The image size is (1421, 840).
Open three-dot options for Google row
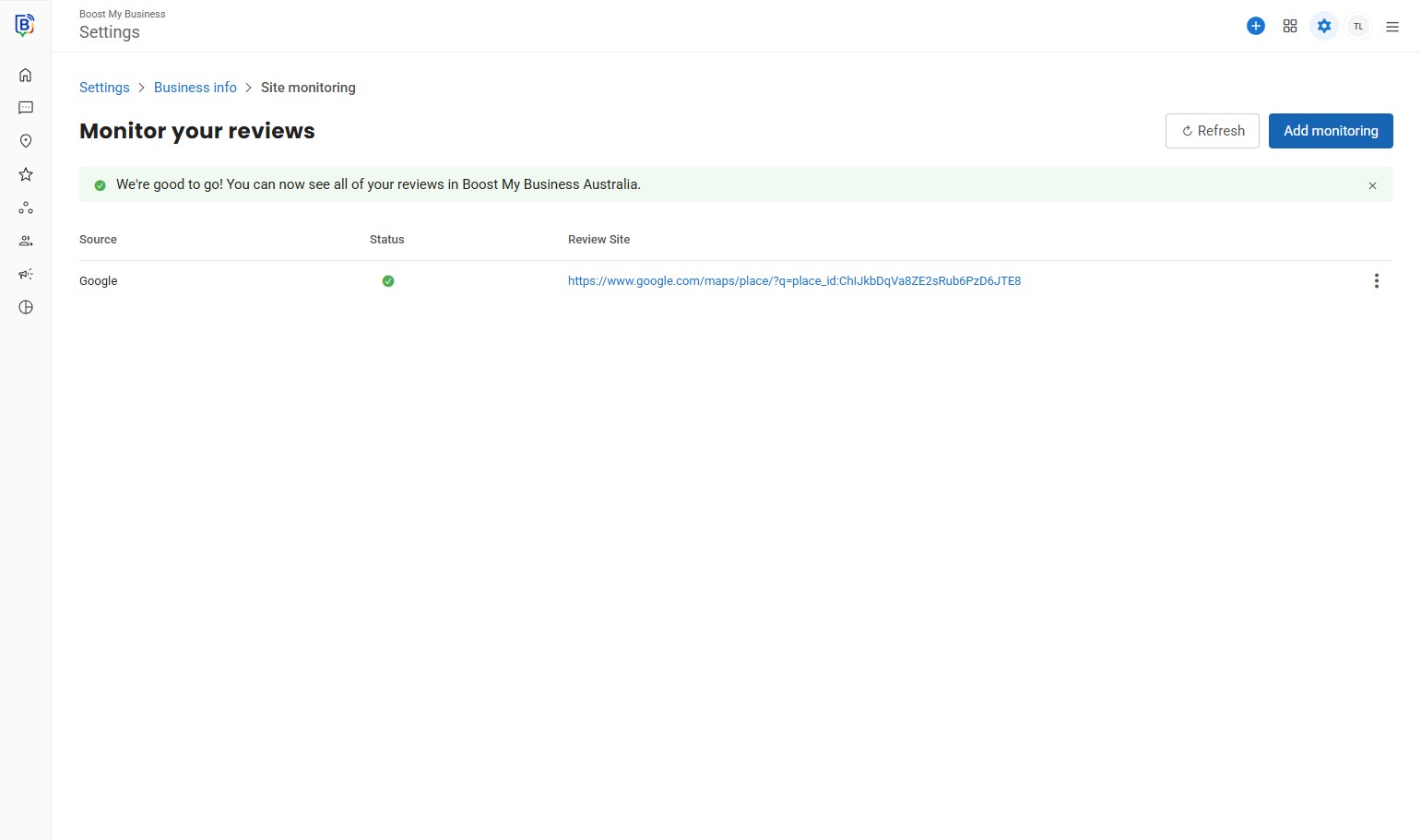point(1376,281)
